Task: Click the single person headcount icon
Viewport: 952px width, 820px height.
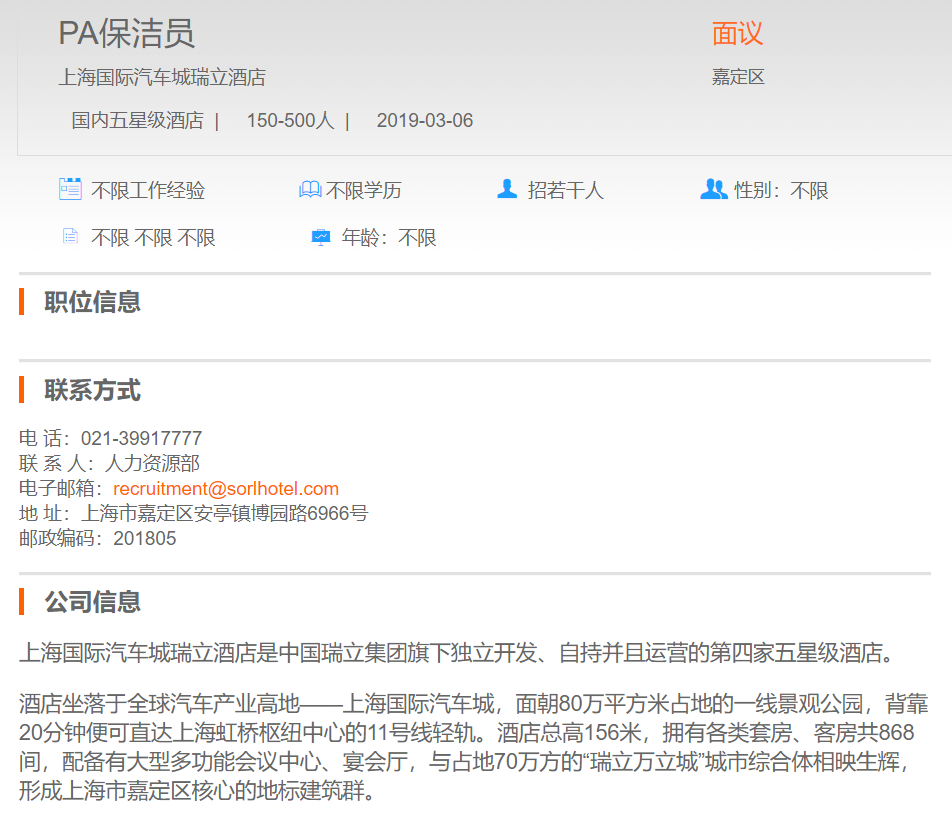Action: (x=507, y=189)
